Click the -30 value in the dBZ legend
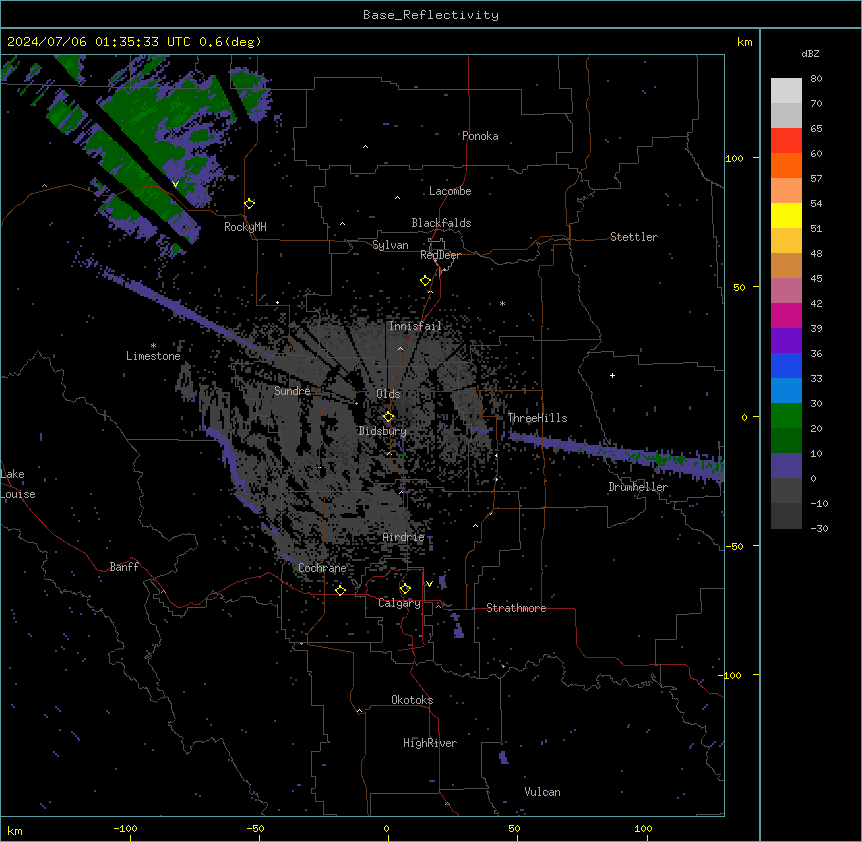The image size is (862, 842). pos(819,528)
